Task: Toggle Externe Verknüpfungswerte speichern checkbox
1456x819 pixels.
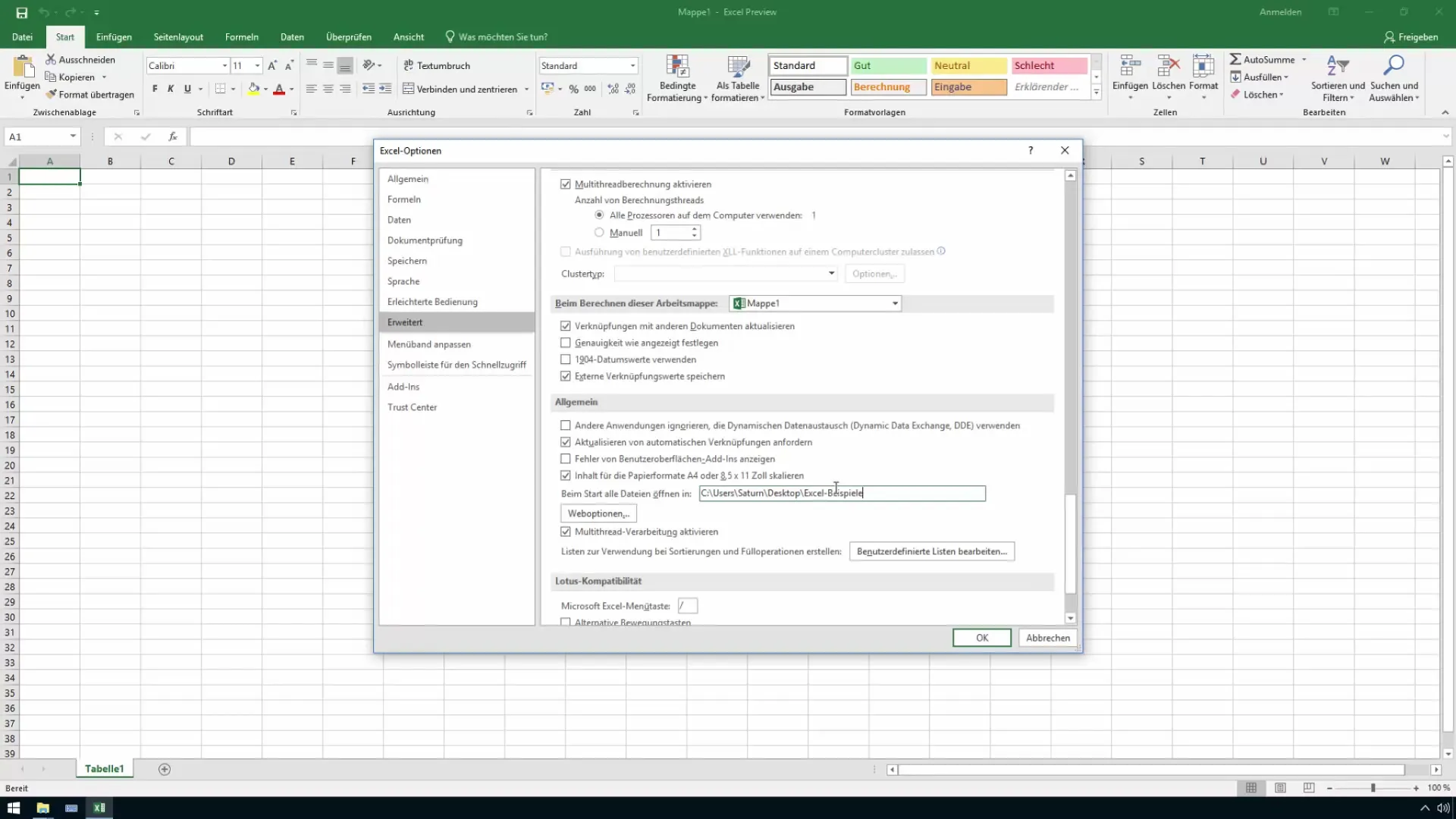Action: click(x=566, y=376)
